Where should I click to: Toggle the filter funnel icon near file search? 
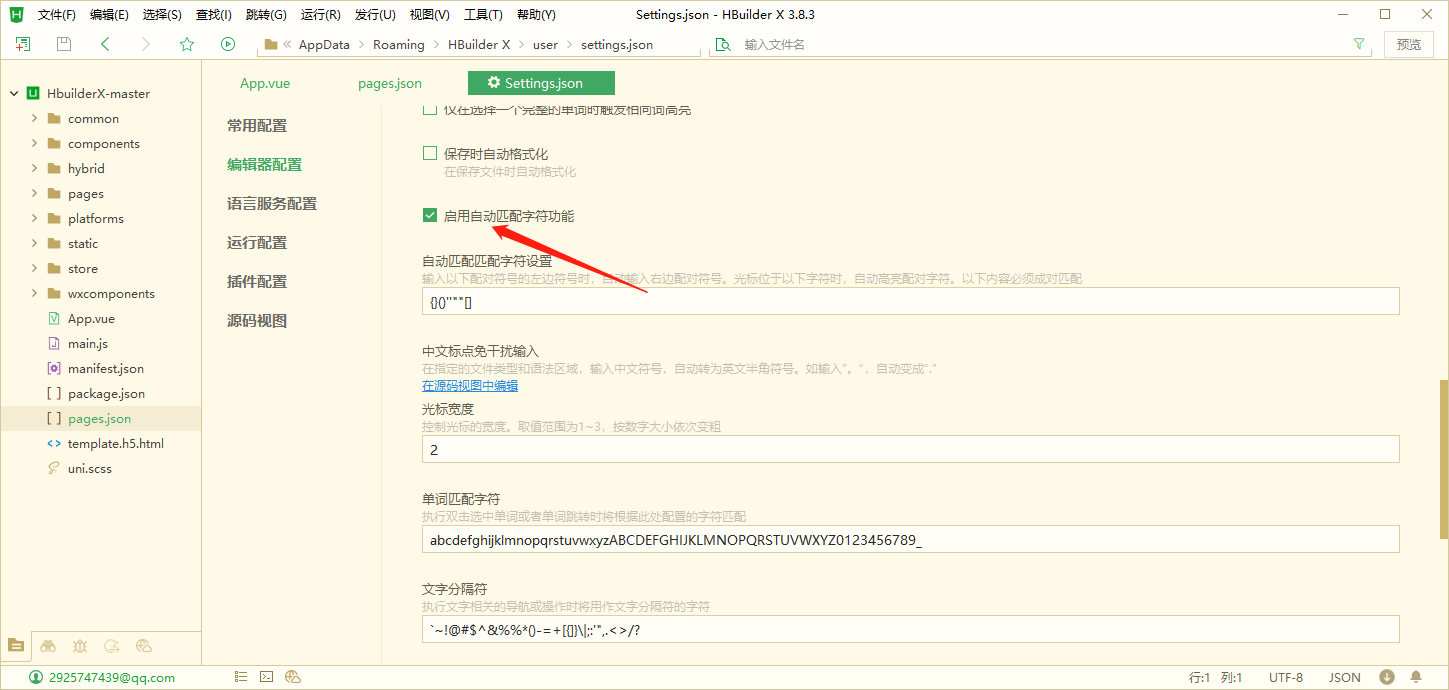click(1359, 44)
